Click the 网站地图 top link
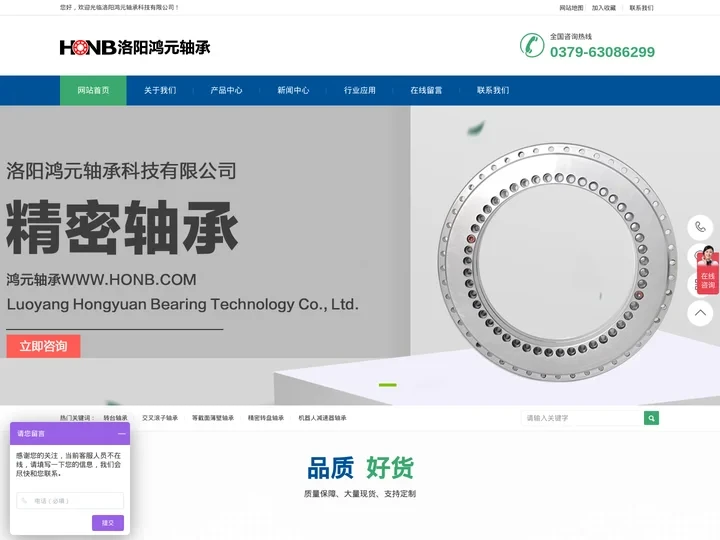This screenshot has width=720, height=540. (571, 8)
